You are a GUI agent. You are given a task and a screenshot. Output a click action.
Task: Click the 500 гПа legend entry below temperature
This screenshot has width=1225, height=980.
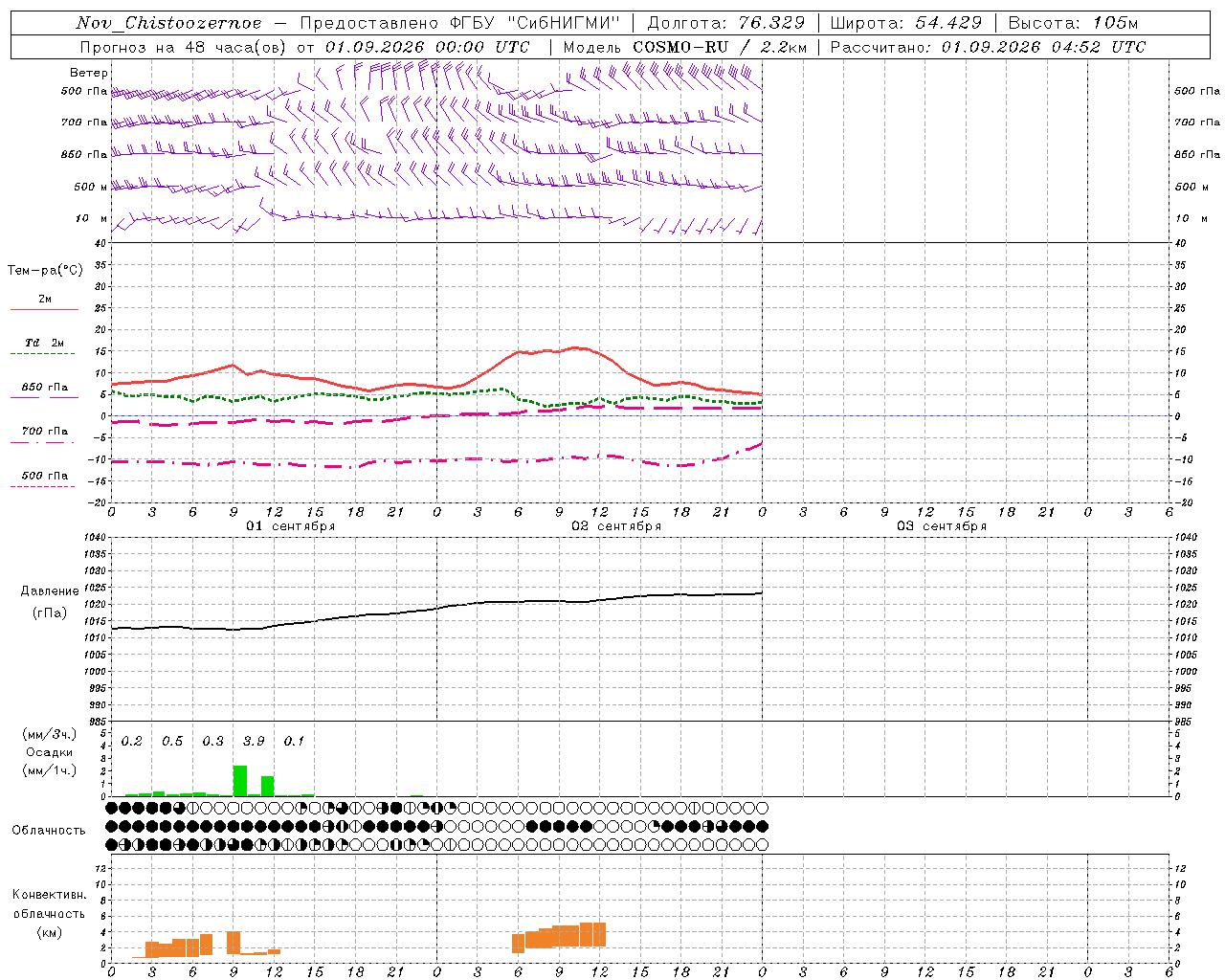(x=44, y=476)
